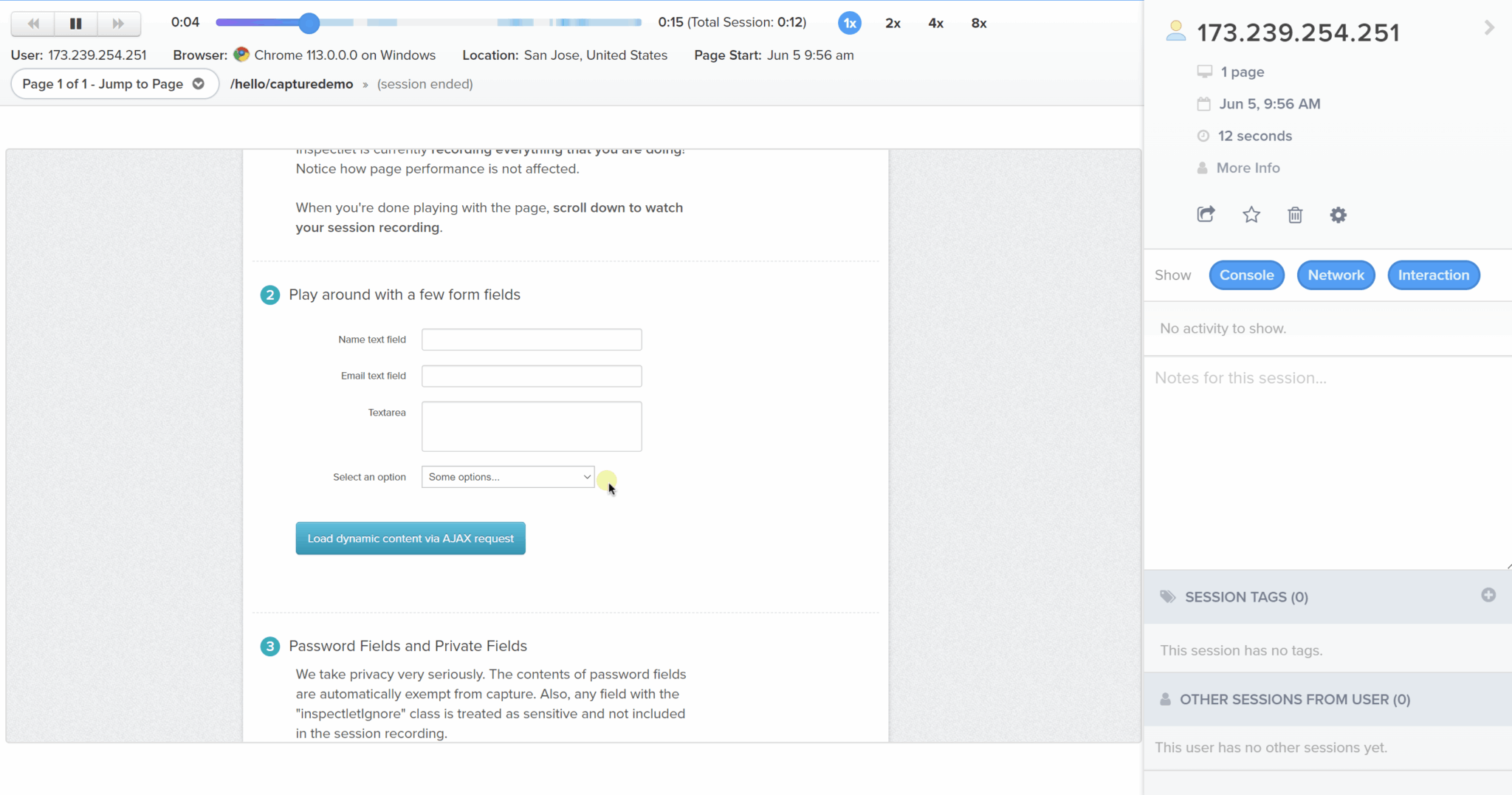
Task: Set playback speed to 1x
Action: coord(850,23)
